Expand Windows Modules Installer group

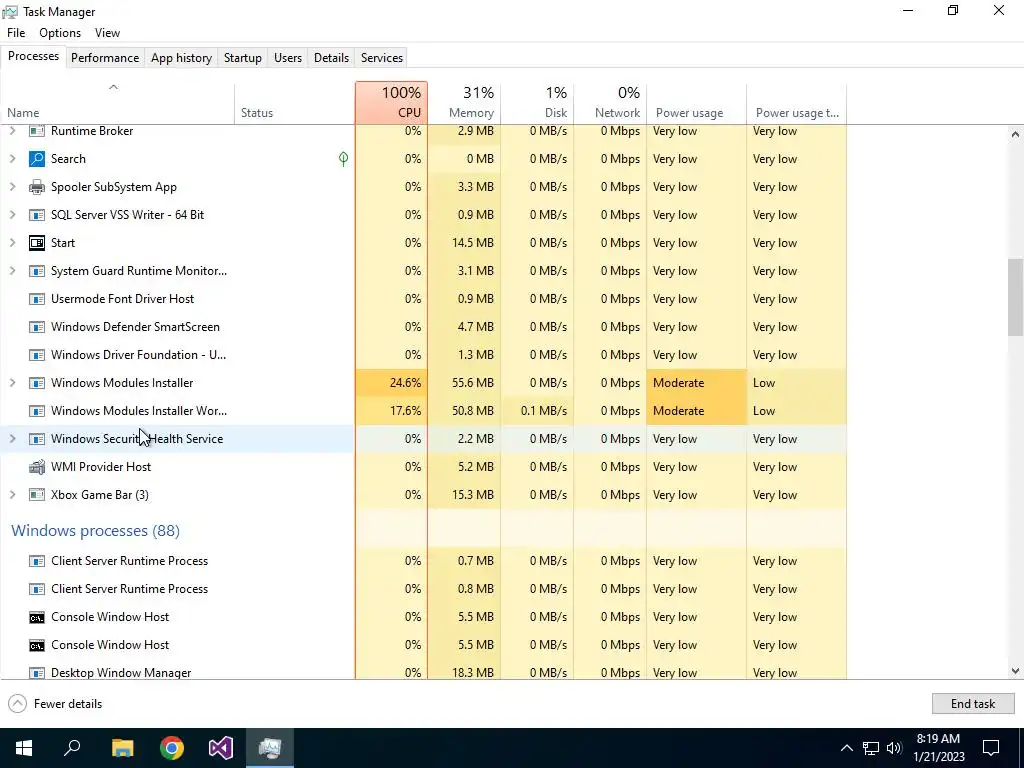click(x=12, y=383)
